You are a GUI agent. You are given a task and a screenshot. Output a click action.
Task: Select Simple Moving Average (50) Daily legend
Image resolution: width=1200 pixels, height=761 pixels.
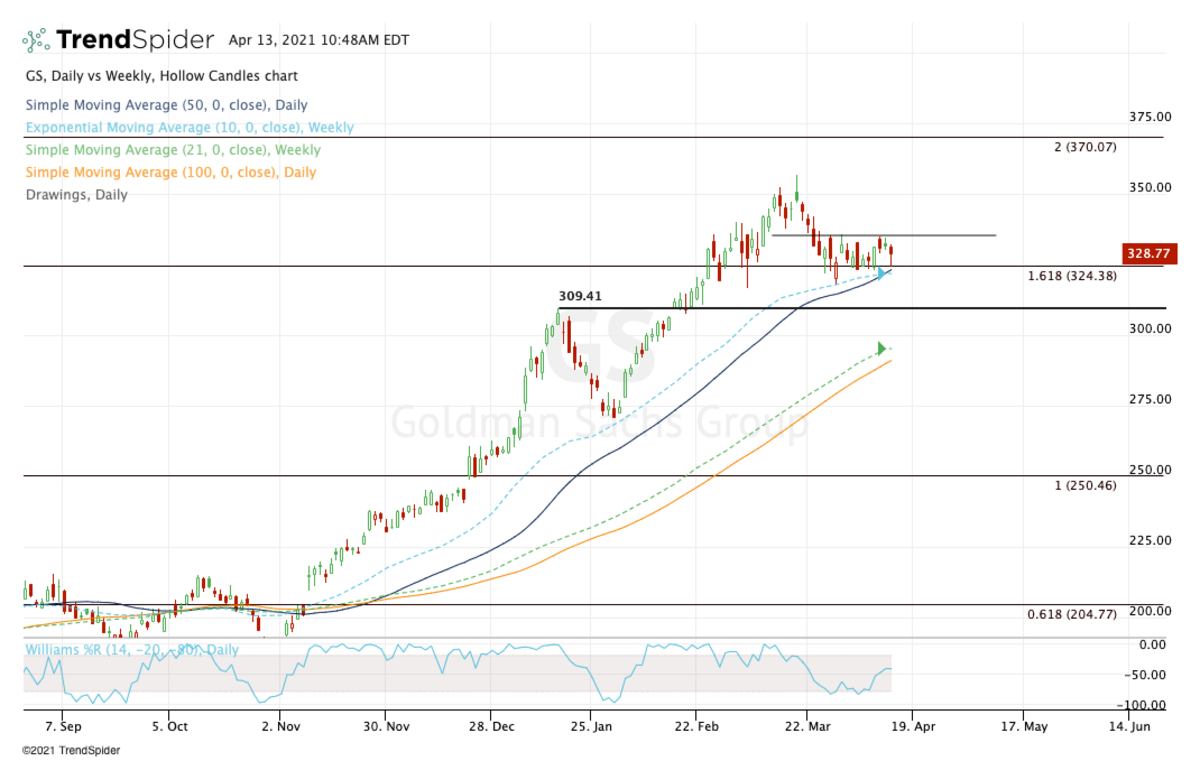(166, 105)
